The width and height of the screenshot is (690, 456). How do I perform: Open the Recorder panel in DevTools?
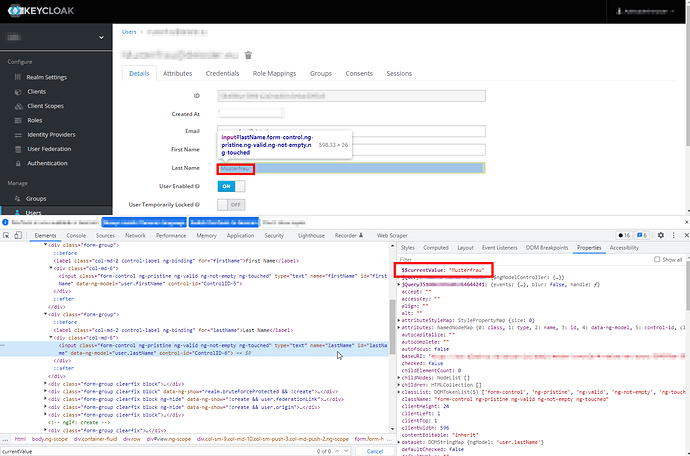tap(345, 234)
